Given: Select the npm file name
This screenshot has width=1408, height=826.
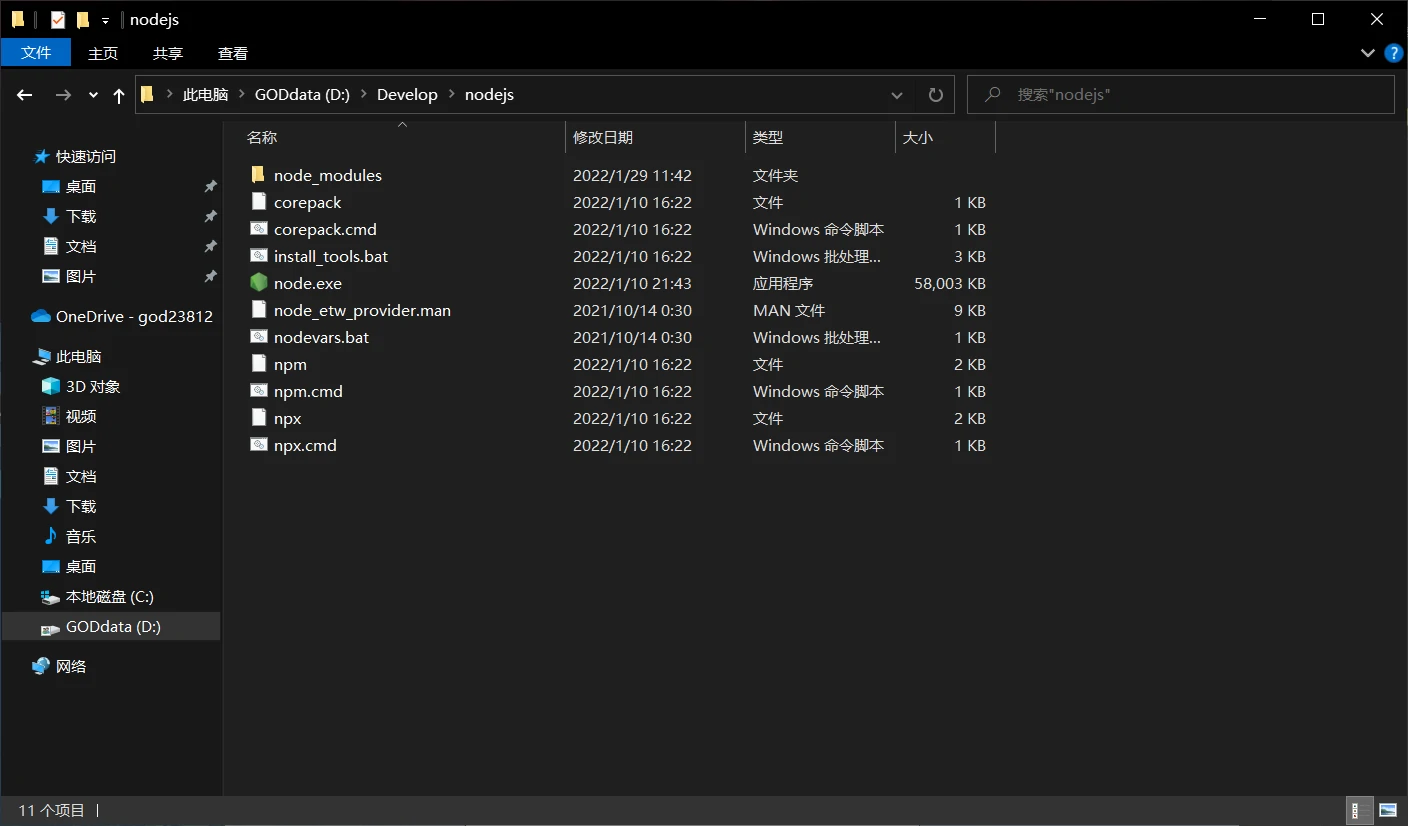Looking at the screenshot, I should pyautogui.click(x=290, y=364).
